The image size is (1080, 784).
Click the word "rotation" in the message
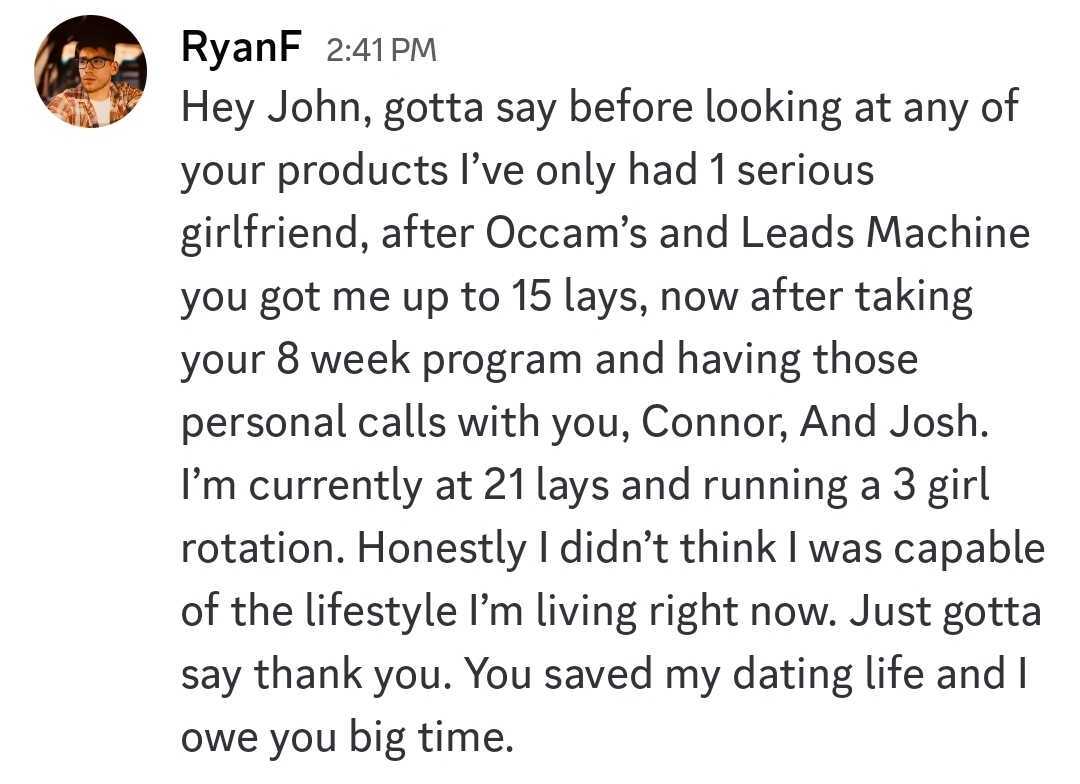(x=262, y=549)
